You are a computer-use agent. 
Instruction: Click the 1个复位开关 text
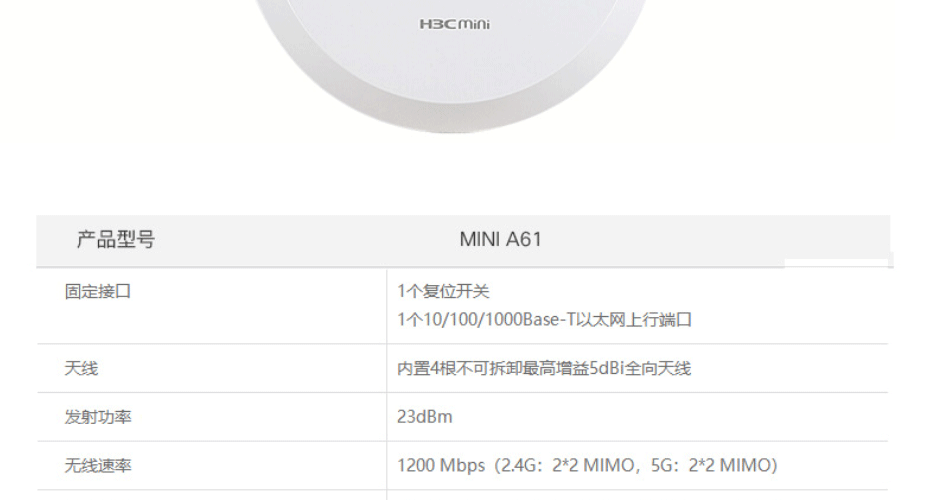pos(443,291)
